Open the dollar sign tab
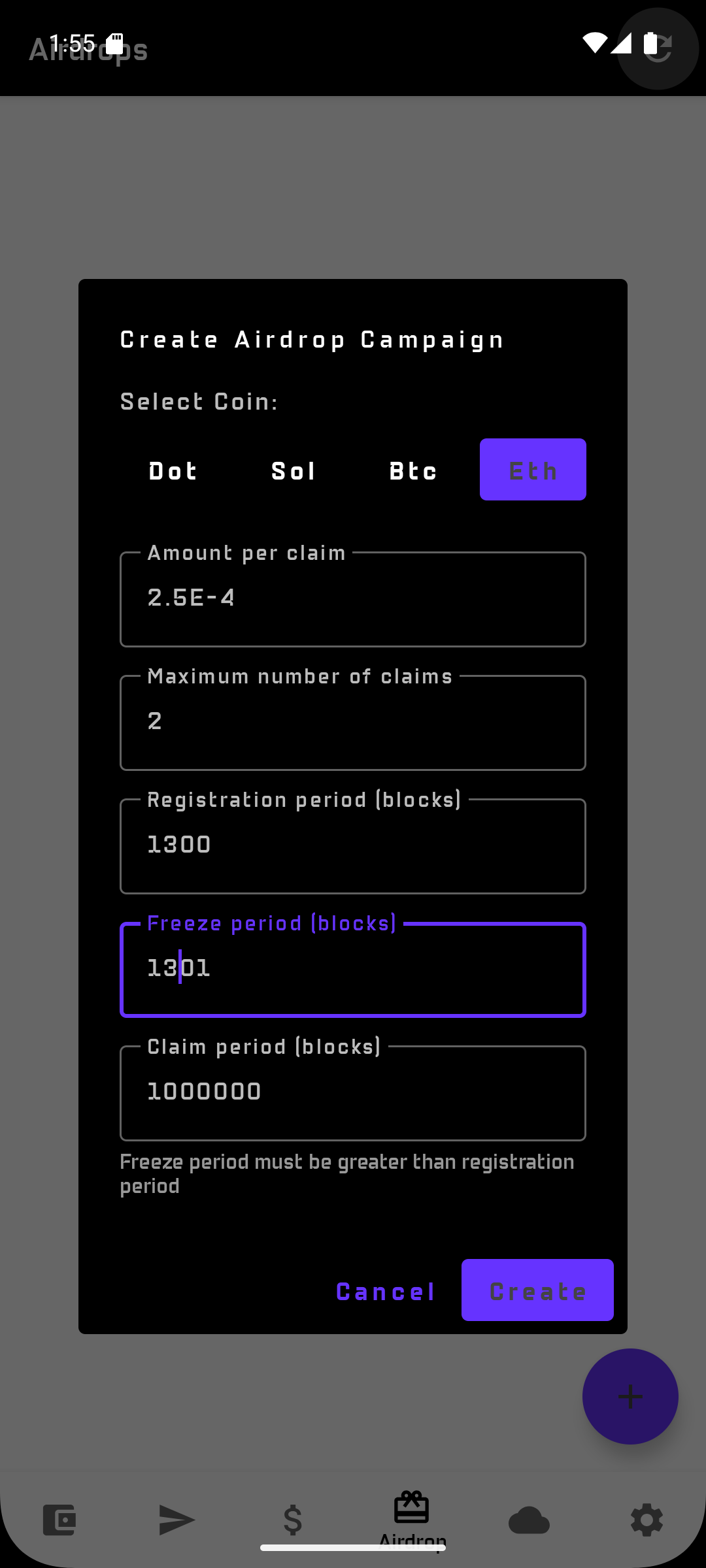 tap(293, 1520)
